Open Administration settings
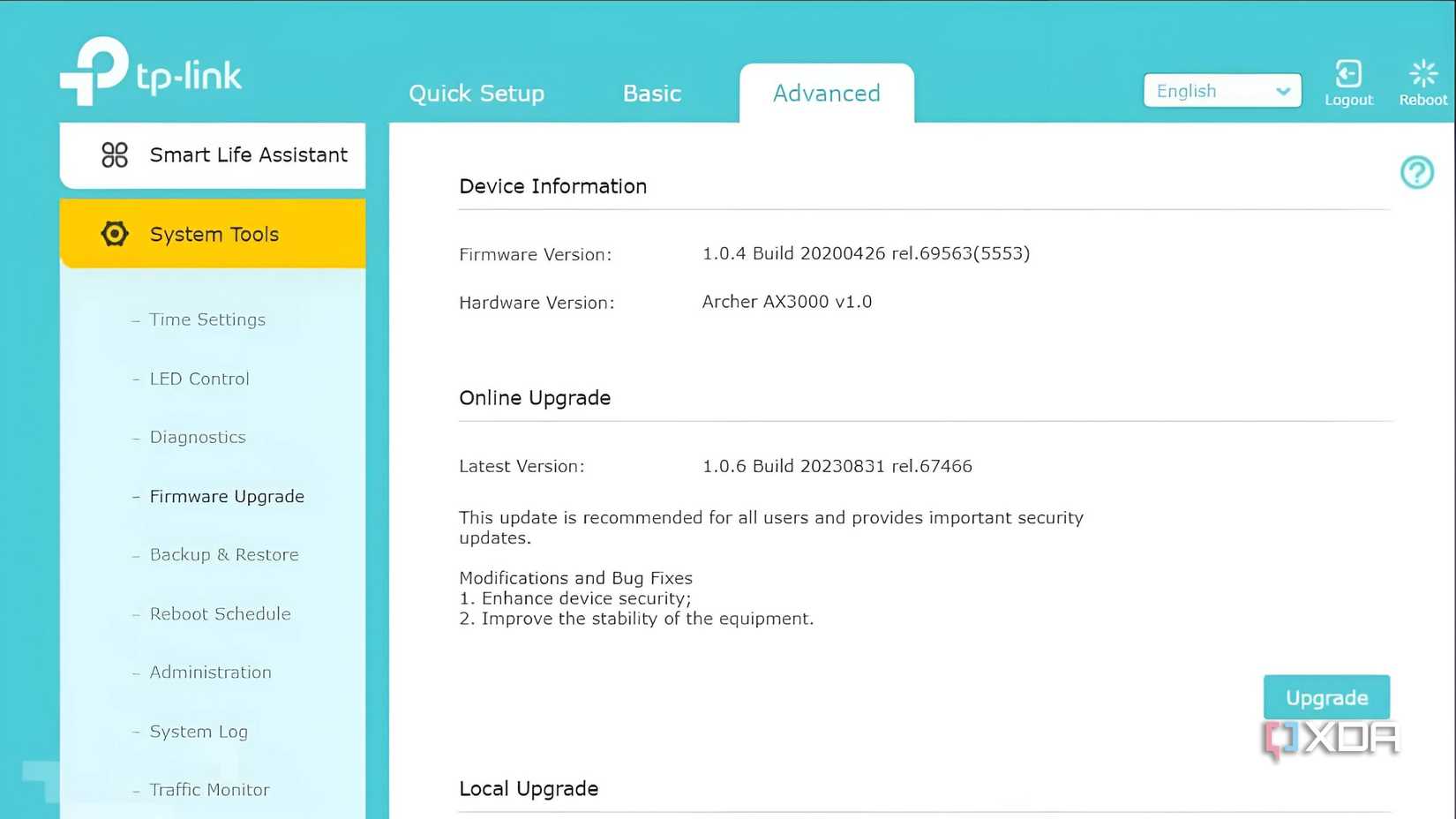This screenshot has height=819, width=1456. click(210, 672)
